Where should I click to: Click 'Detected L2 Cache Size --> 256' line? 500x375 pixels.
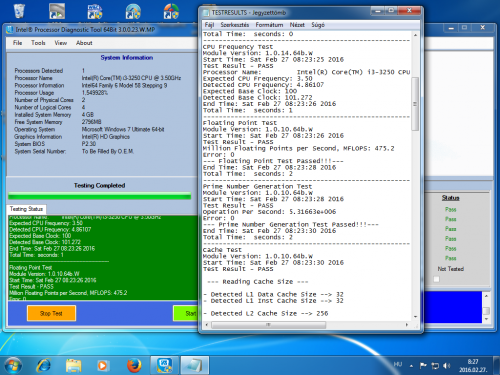[x=266, y=314]
